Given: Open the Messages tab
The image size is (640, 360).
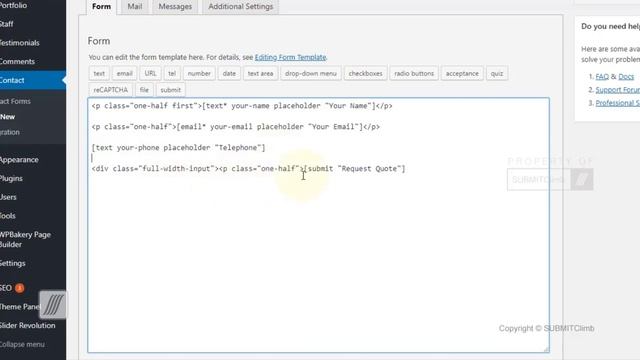Looking at the screenshot, I should point(175,7).
